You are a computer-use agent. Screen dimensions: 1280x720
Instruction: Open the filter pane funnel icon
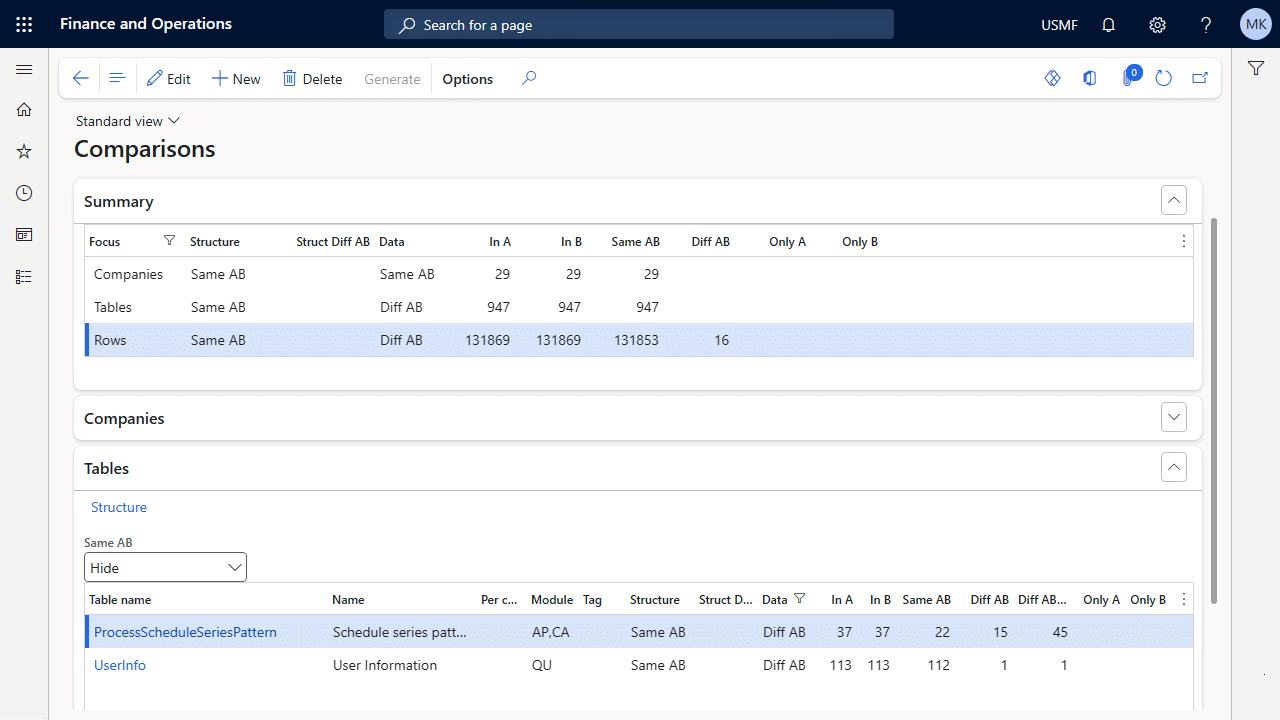coord(1255,68)
